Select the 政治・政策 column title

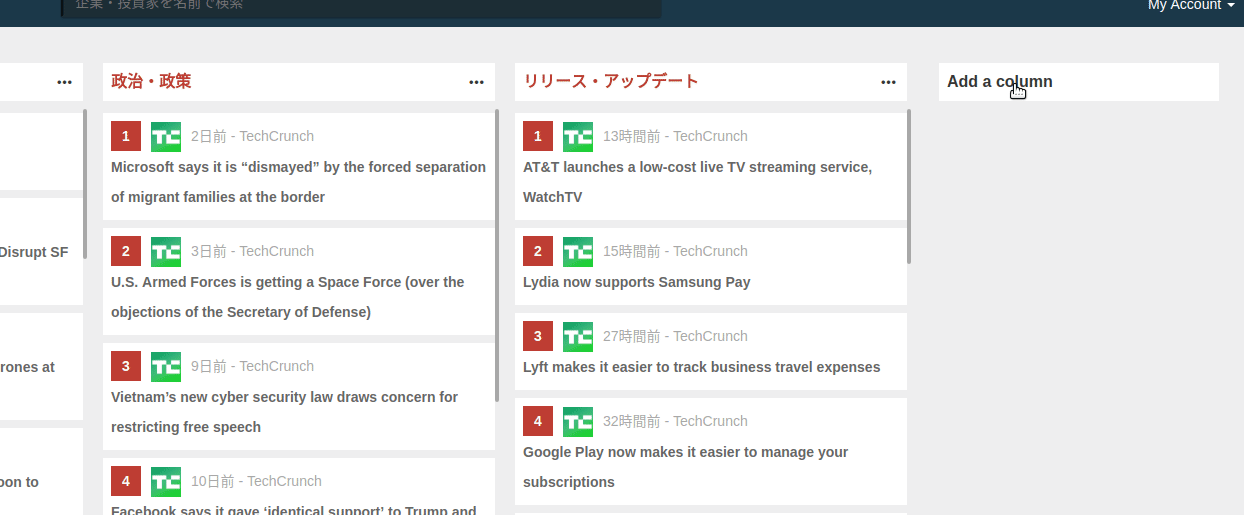tap(151, 81)
